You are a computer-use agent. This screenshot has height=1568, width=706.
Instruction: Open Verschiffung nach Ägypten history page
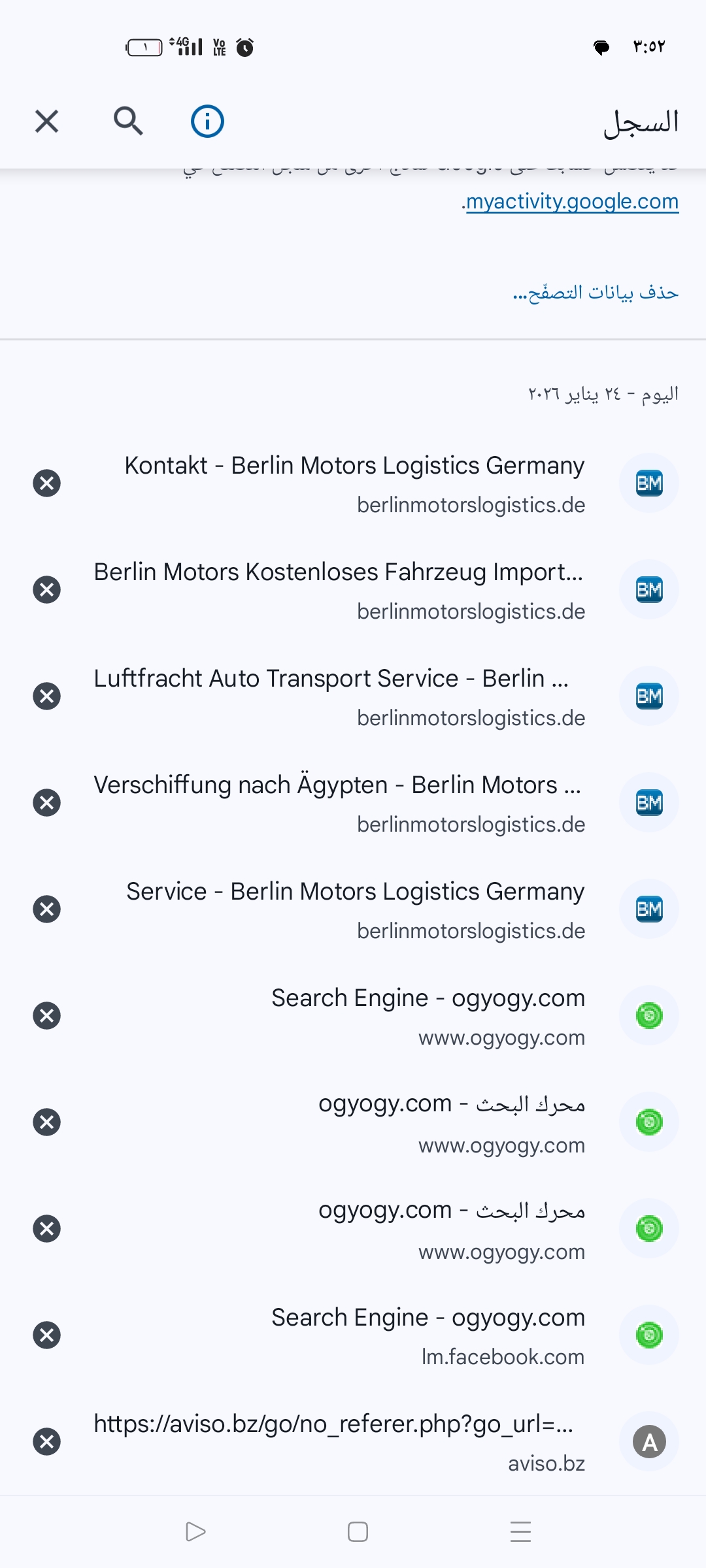(x=337, y=803)
